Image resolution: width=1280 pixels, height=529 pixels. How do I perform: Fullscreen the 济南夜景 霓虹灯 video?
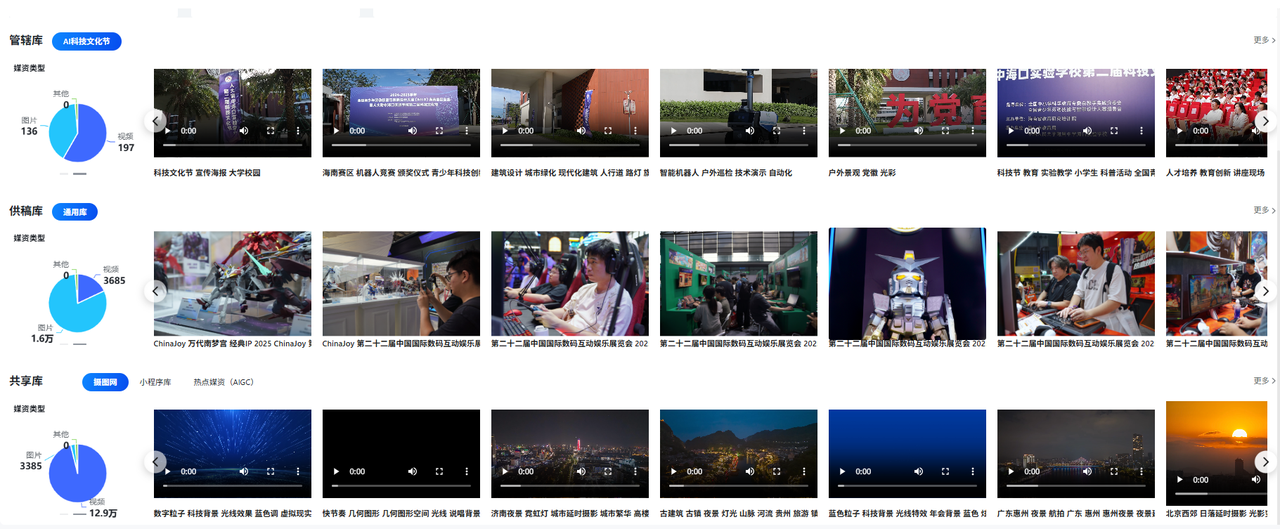tap(610, 472)
